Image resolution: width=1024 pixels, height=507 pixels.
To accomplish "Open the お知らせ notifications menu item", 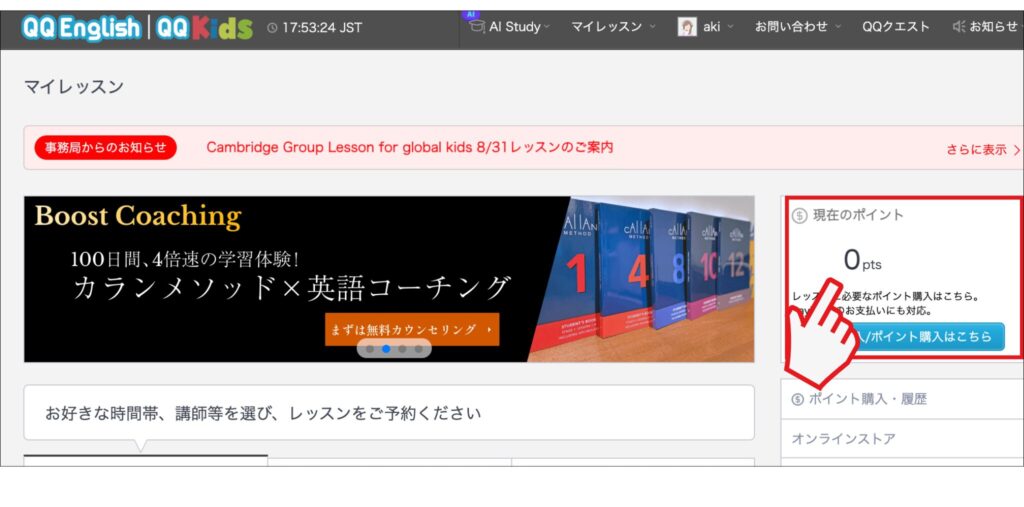I will point(992,27).
